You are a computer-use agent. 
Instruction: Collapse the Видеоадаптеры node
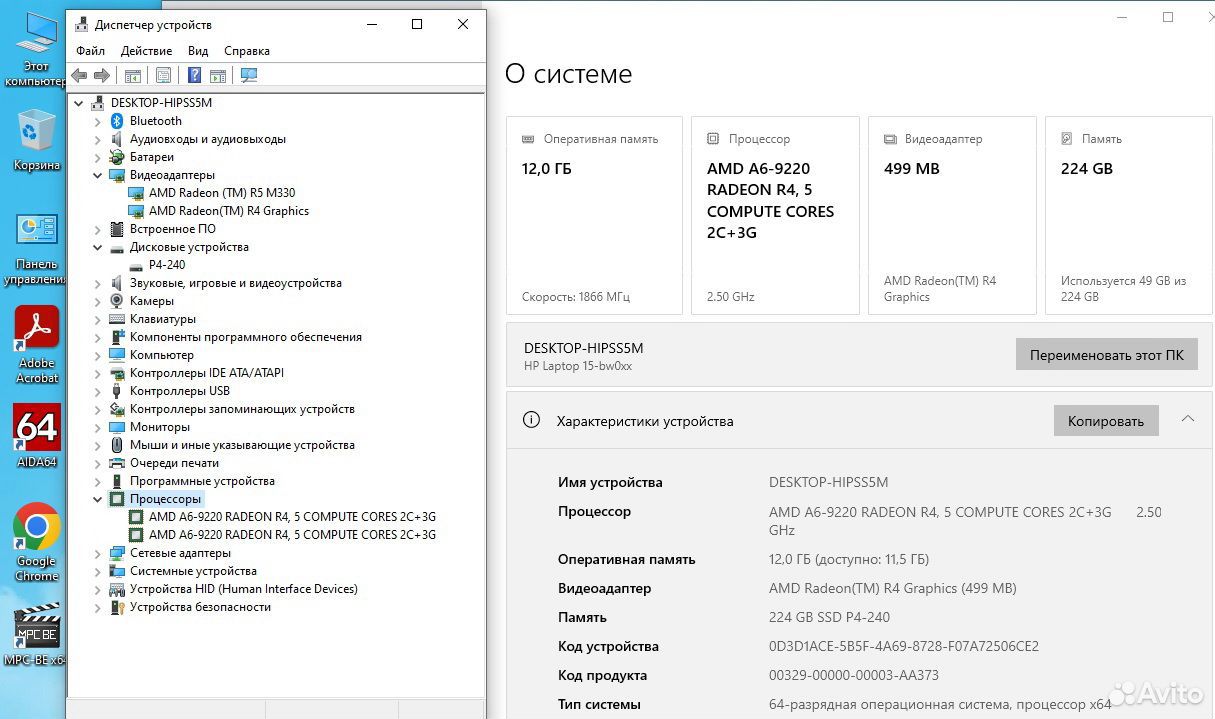click(x=97, y=175)
